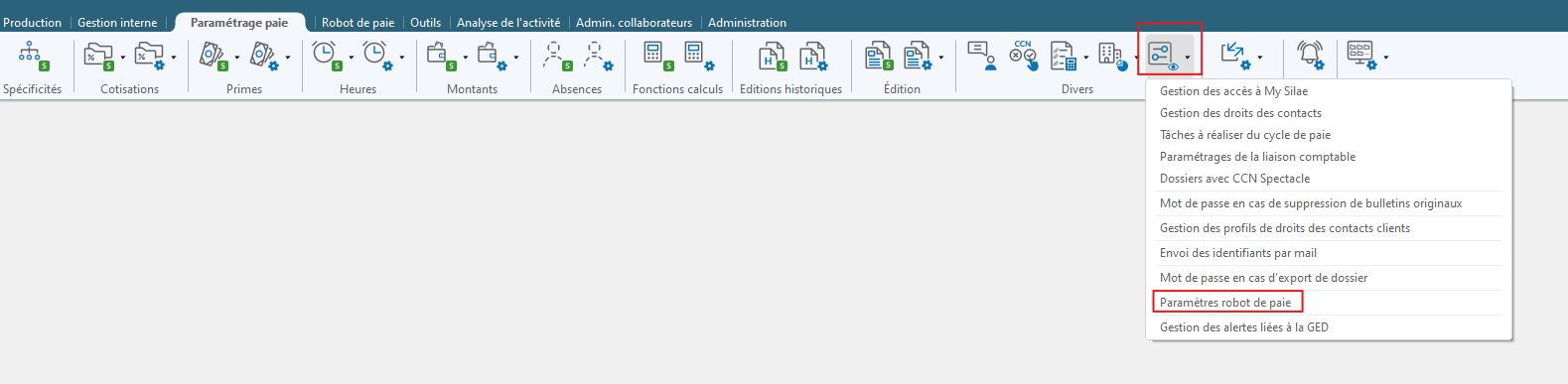The height and width of the screenshot is (384, 1568).
Task: Select Paramètres robot de paie menu entry
Action: (x=1225, y=303)
